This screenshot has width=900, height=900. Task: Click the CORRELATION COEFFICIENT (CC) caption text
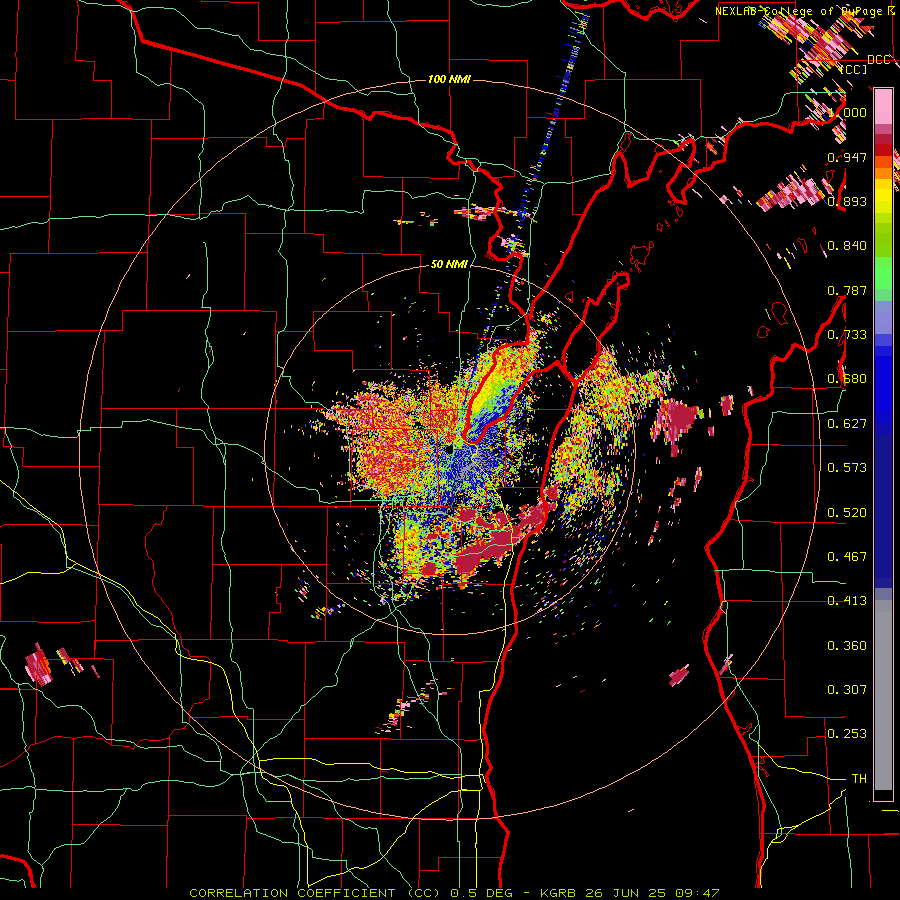click(x=315, y=893)
